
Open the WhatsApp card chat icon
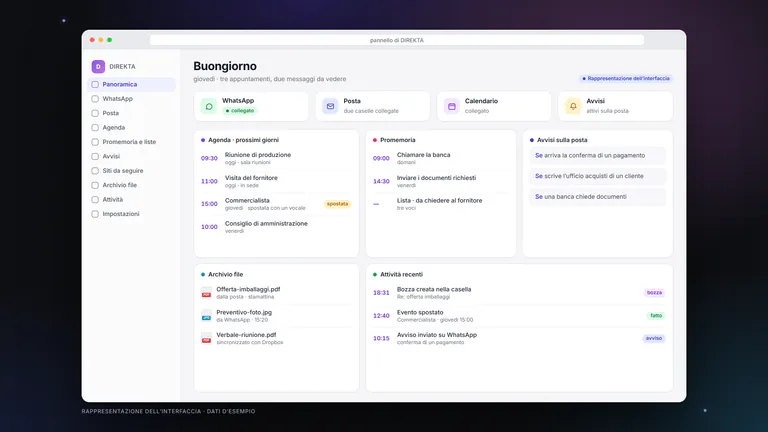tap(209, 106)
